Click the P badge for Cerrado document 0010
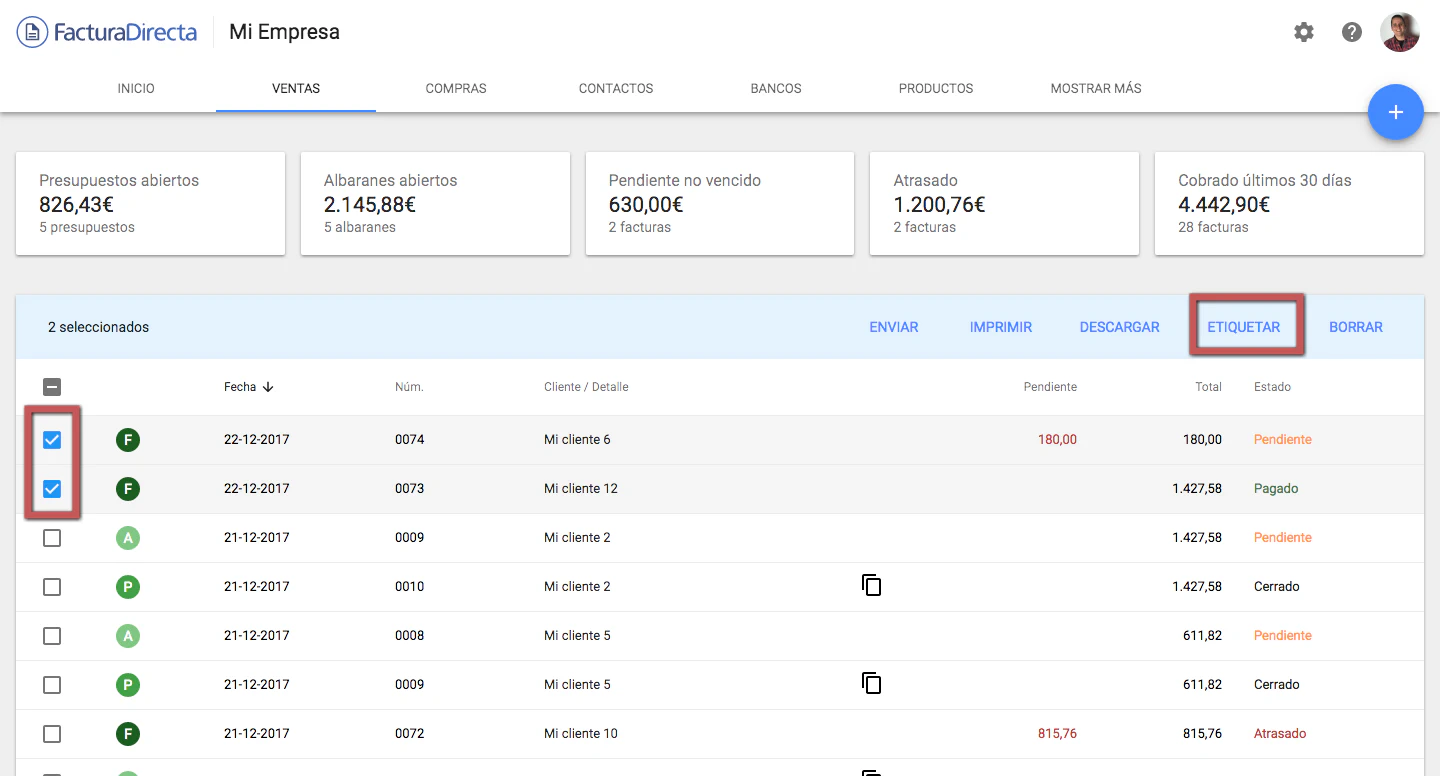This screenshot has height=776, width=1440. (127, 587)
